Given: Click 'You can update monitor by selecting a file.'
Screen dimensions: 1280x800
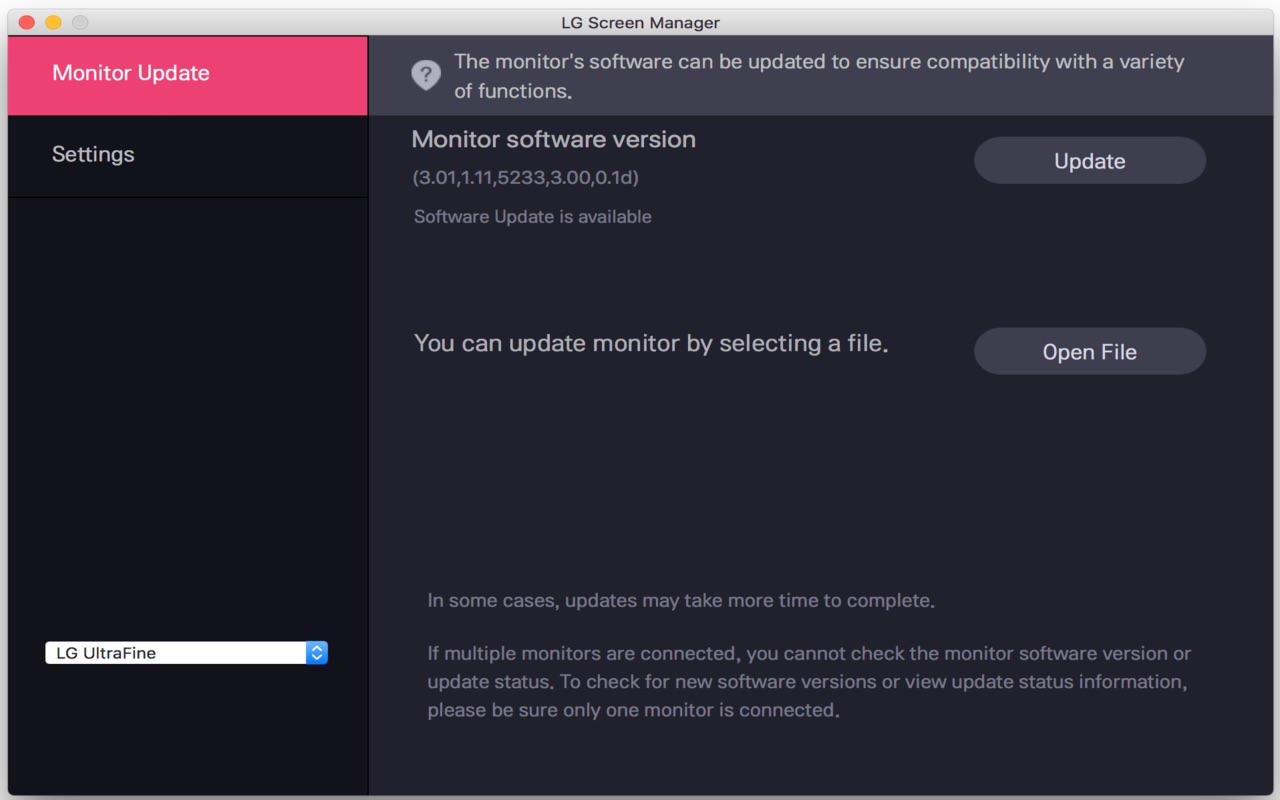Looking at the screenshot, I should [x=651, y=344].
